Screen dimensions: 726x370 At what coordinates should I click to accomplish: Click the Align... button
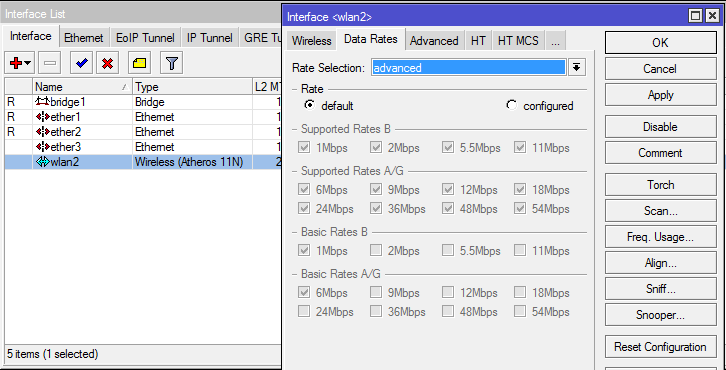point(660,263)
